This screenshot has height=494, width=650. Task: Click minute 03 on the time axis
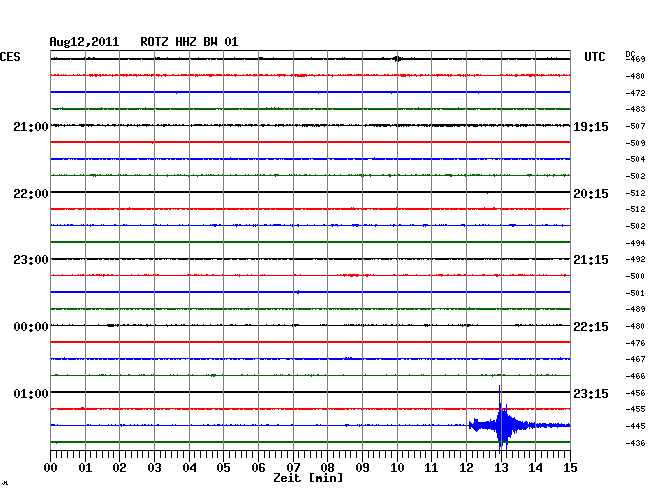[154, 468]
